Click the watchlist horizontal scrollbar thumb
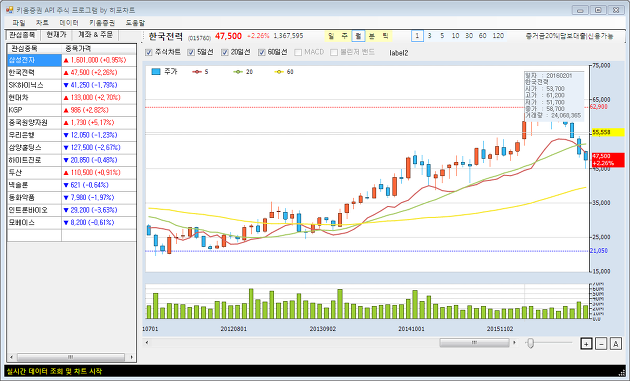Image resolution: width=630 pixels, height=381 pixels. tap(71, 357)
